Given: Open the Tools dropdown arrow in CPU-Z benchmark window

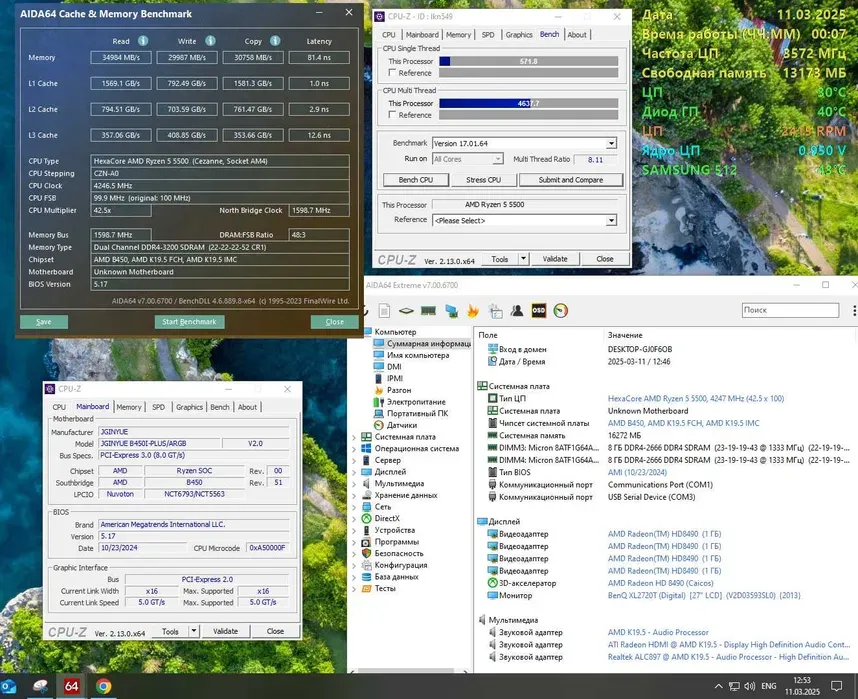Looking at the screenshot, I should pos(524,259).
